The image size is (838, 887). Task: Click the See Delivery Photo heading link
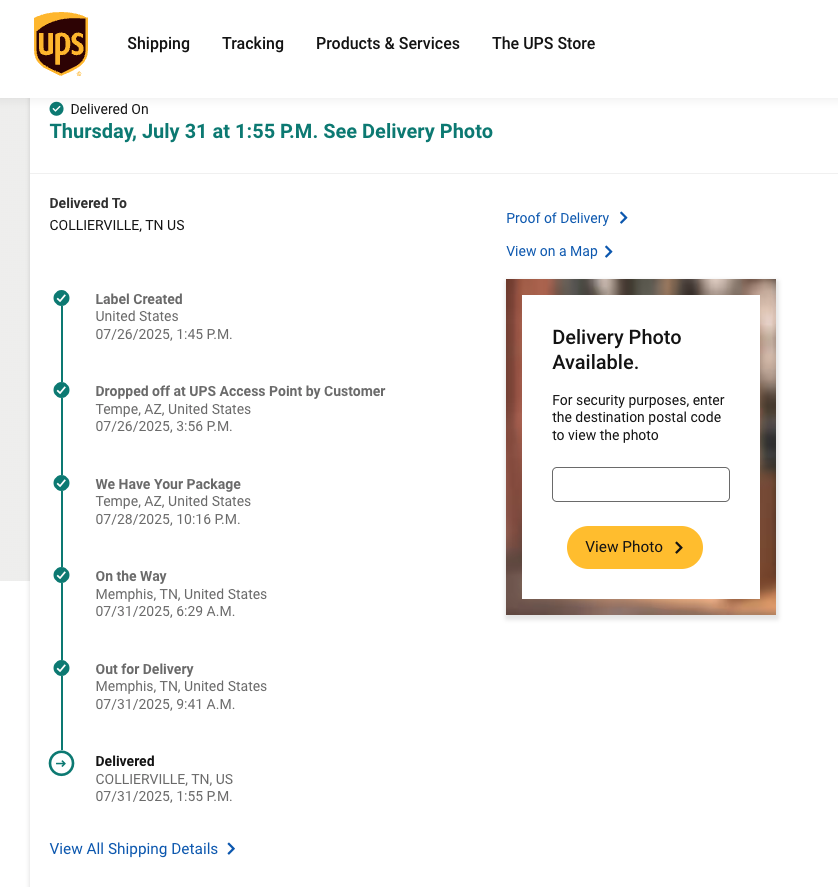[x=408, y=132]
